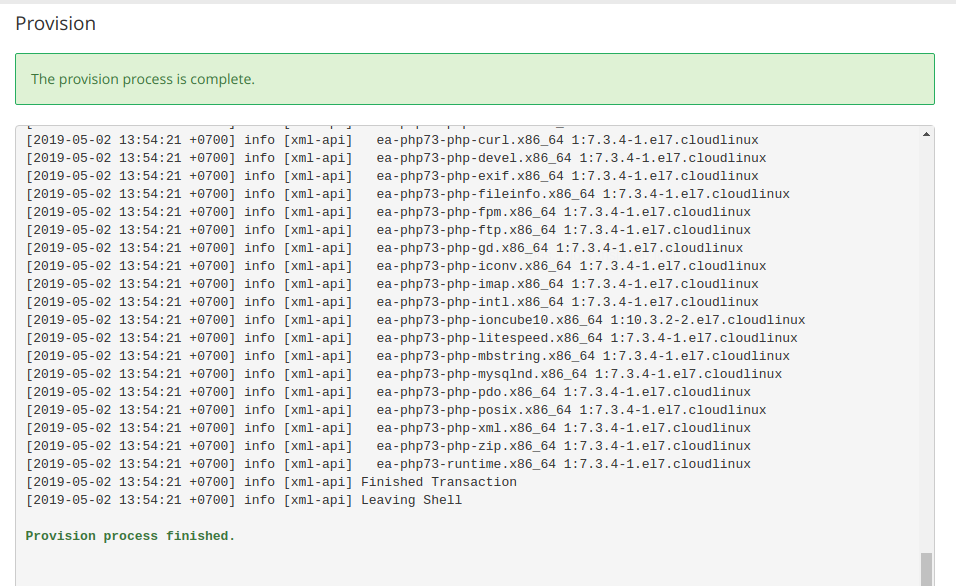Click the provision process is complete alert
This screenshot has width=956, height=586.
[474, 79]
